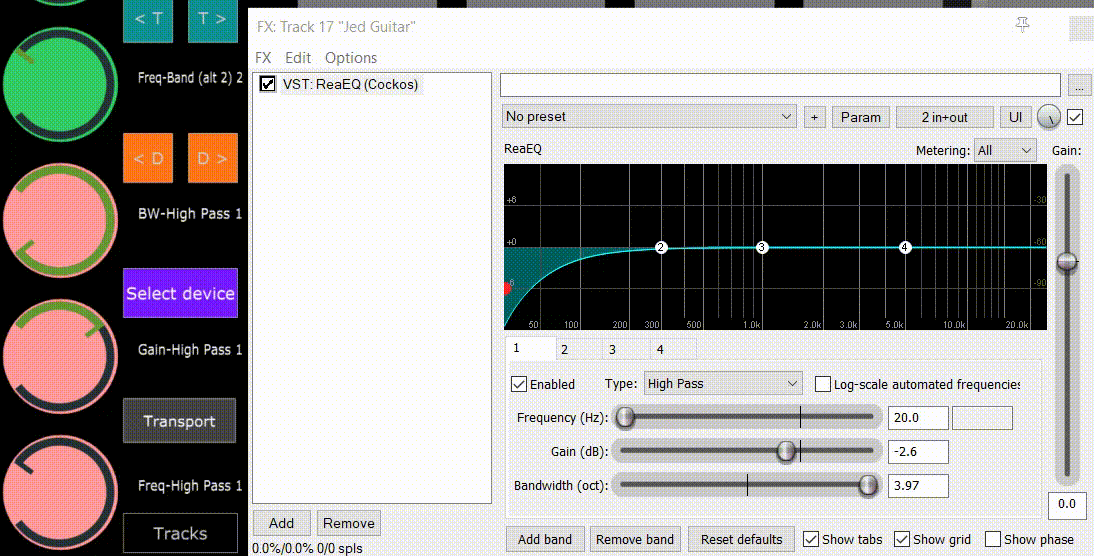Click the Bandwidth slider handle
Screen dimensions: 1094x556
tap(868, 485)
